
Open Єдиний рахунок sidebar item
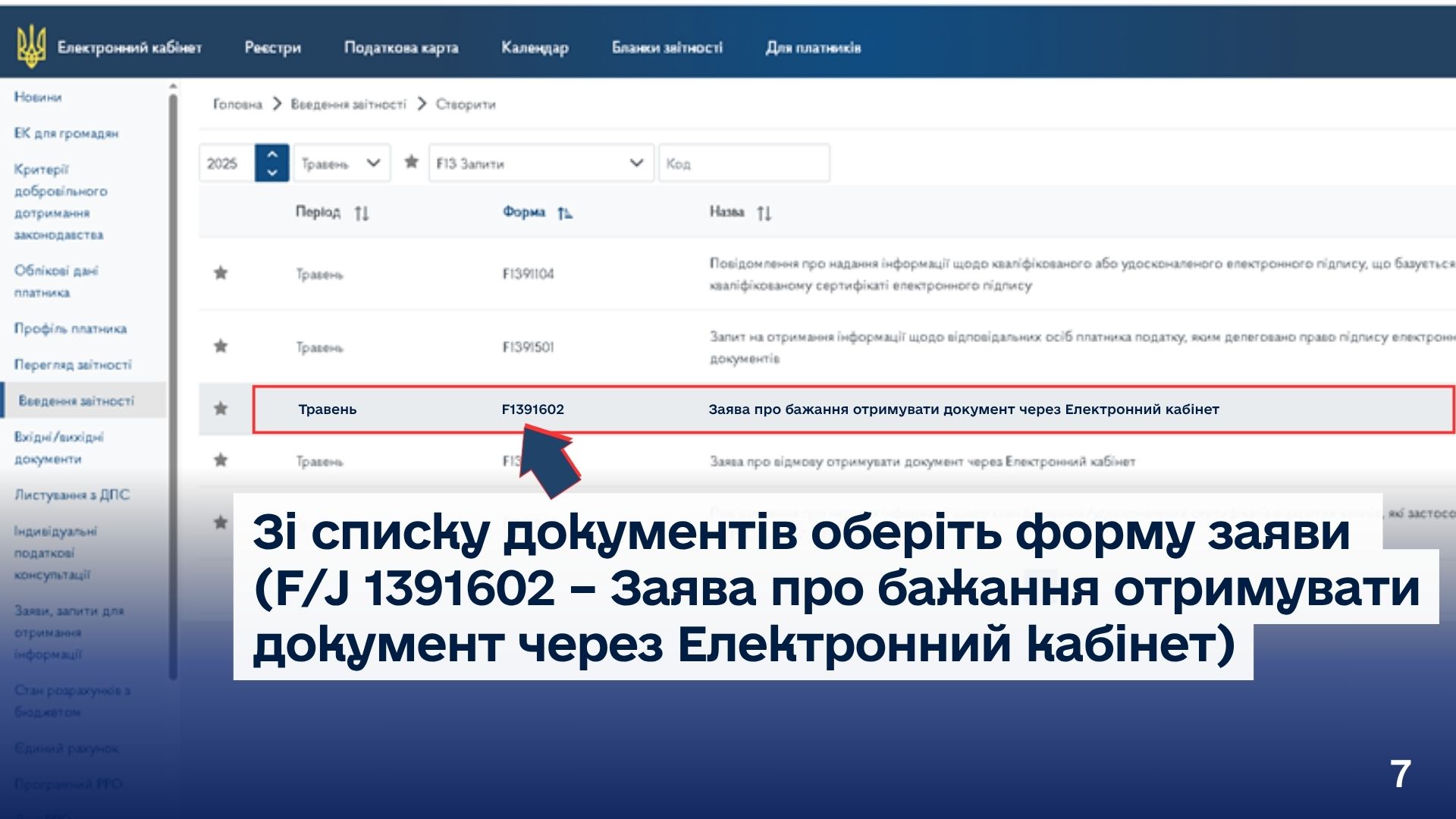point(67,748)
